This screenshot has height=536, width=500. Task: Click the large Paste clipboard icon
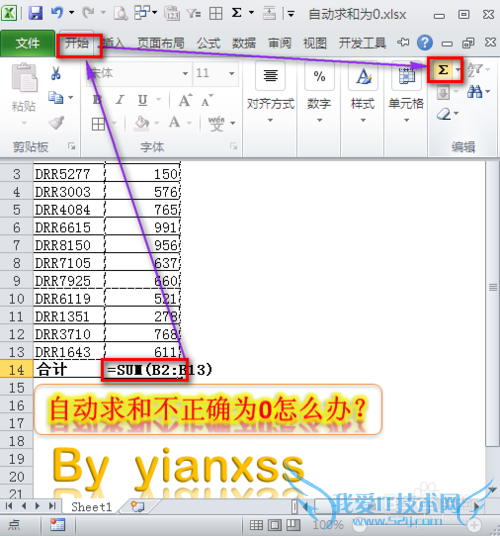click(x=24, y=78)
